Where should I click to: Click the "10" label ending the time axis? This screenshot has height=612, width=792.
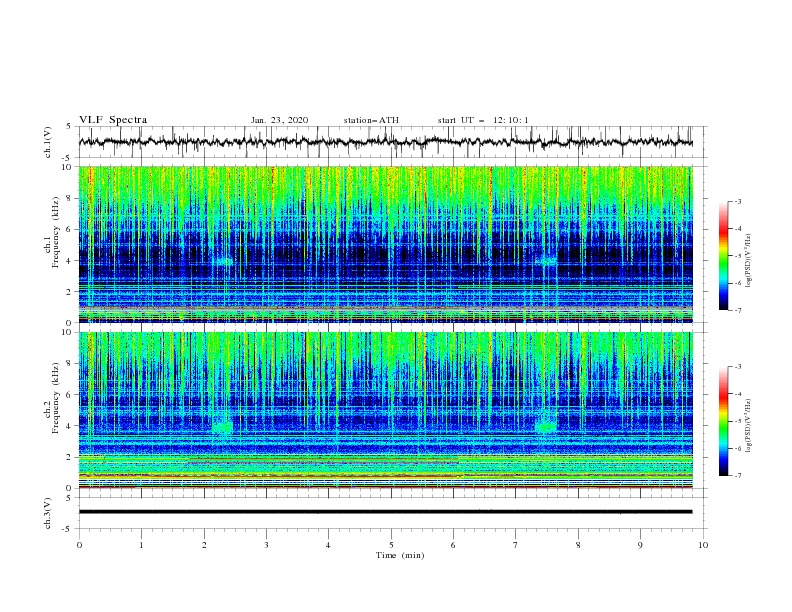pyautogui.click(x=703, y=545)
